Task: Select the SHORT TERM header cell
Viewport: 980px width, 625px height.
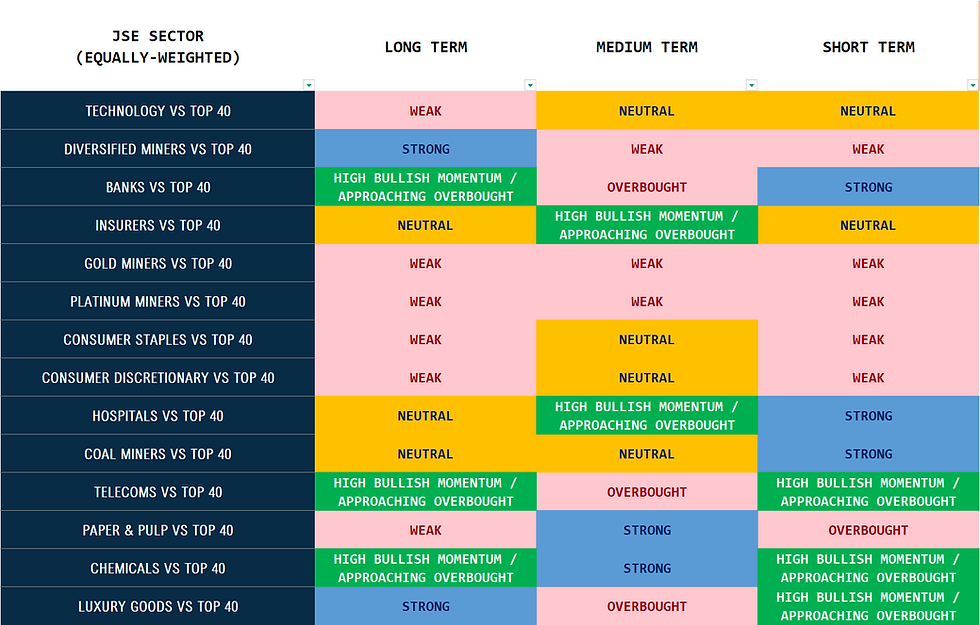Action: [868, 46]
